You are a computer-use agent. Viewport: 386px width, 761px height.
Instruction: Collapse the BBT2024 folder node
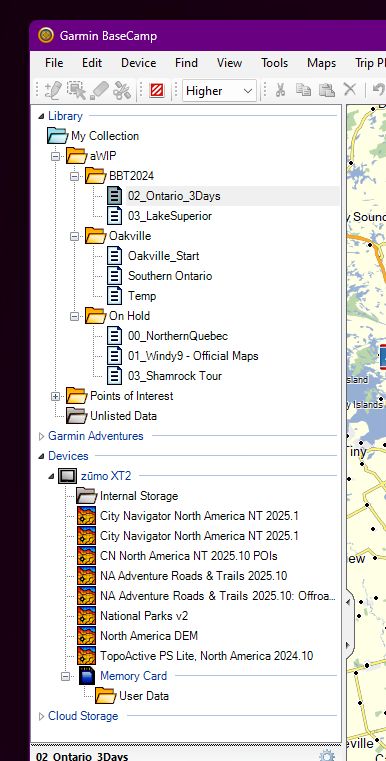coord(74,176)
